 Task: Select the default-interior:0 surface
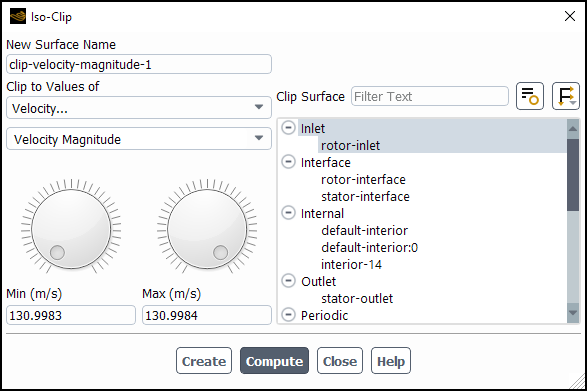coord(369,247)
